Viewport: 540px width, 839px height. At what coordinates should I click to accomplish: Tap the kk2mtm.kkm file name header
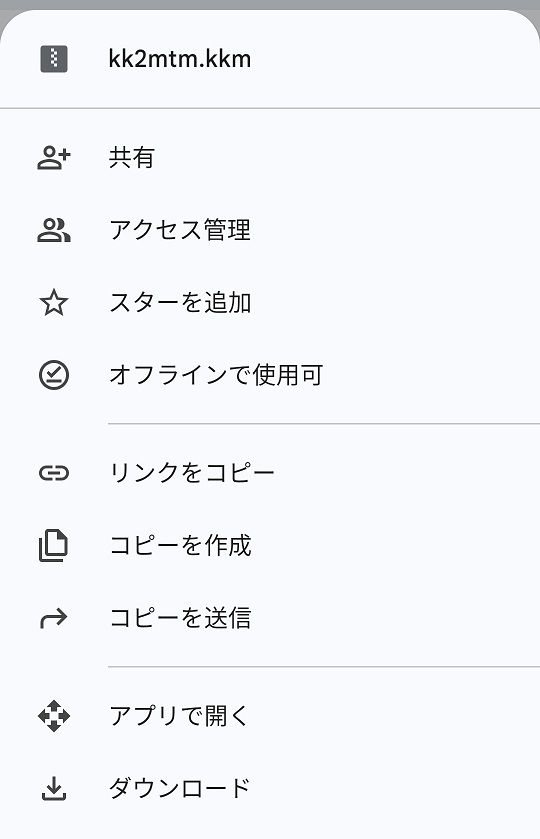179,59
